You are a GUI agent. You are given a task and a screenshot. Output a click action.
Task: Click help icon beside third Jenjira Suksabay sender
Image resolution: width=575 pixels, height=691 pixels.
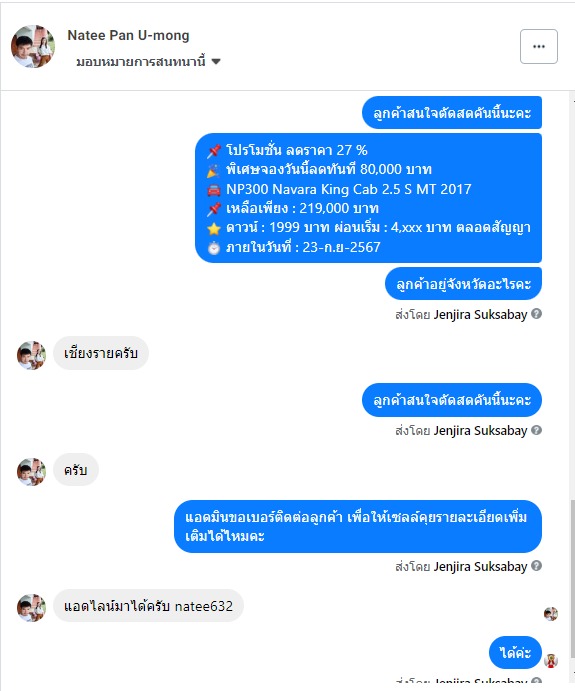536,566
